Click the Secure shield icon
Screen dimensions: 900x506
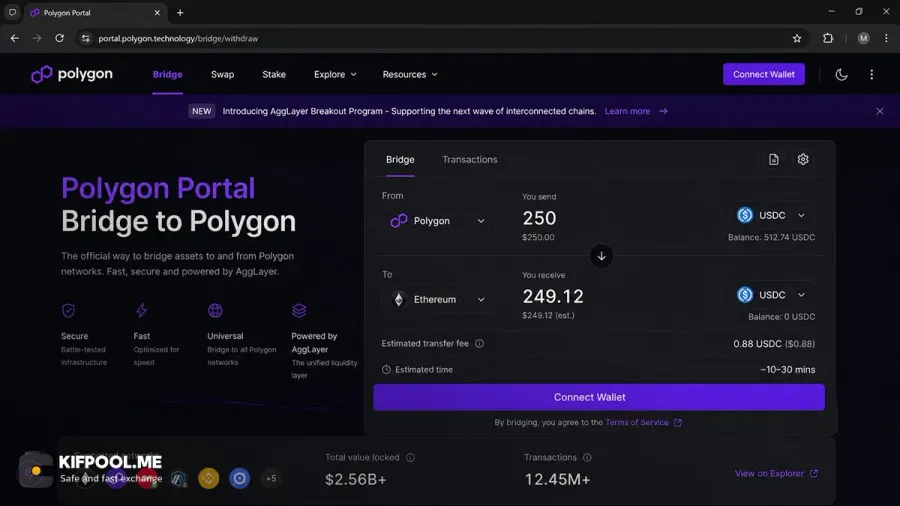[68, 310]
